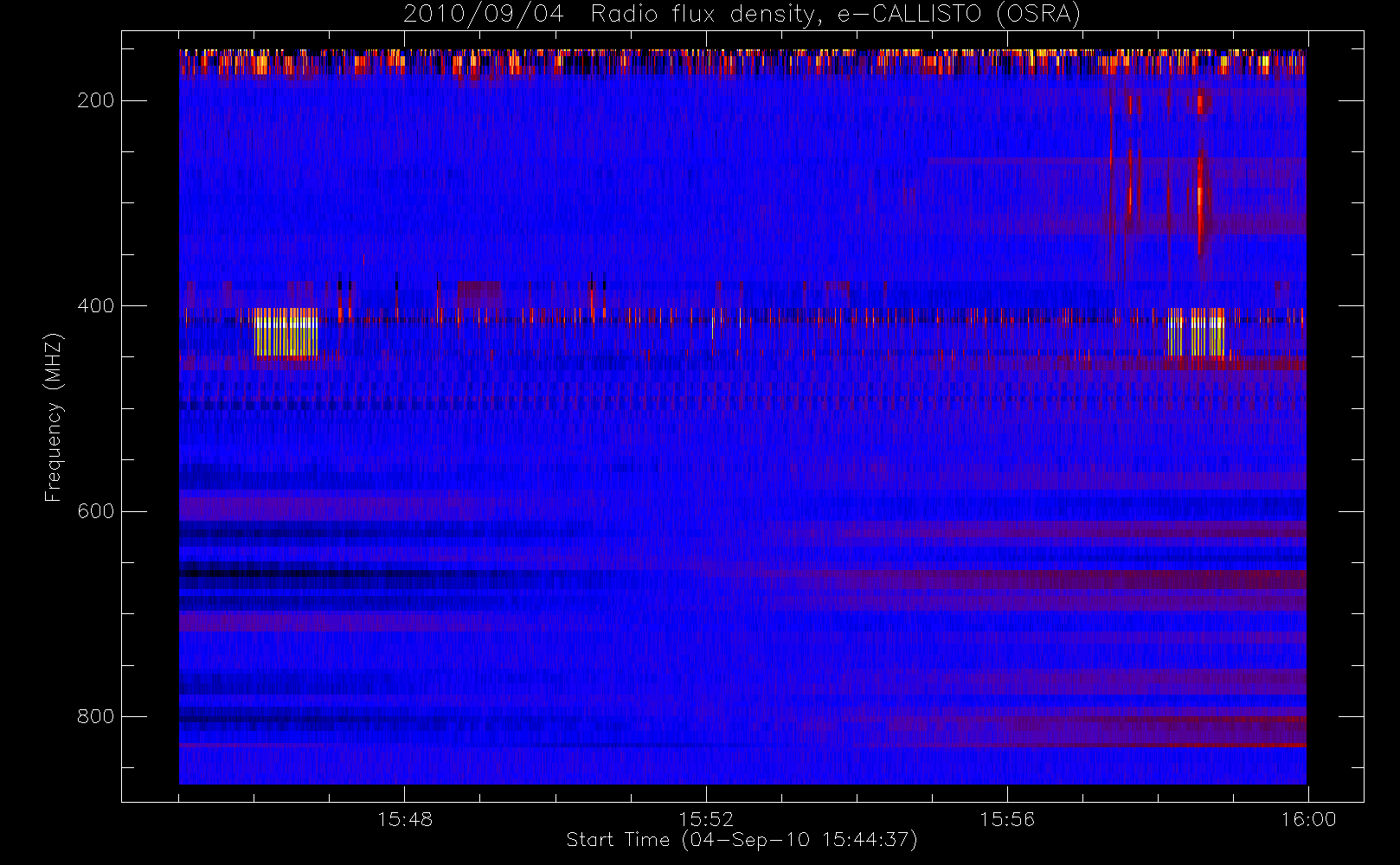
Task: Click the 600 frequency tick label
Action: coord(95,511)
